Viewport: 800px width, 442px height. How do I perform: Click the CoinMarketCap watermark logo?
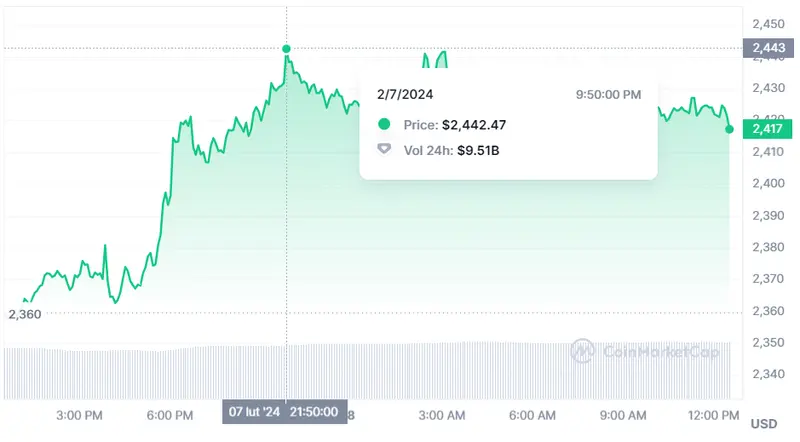point(582,351)
